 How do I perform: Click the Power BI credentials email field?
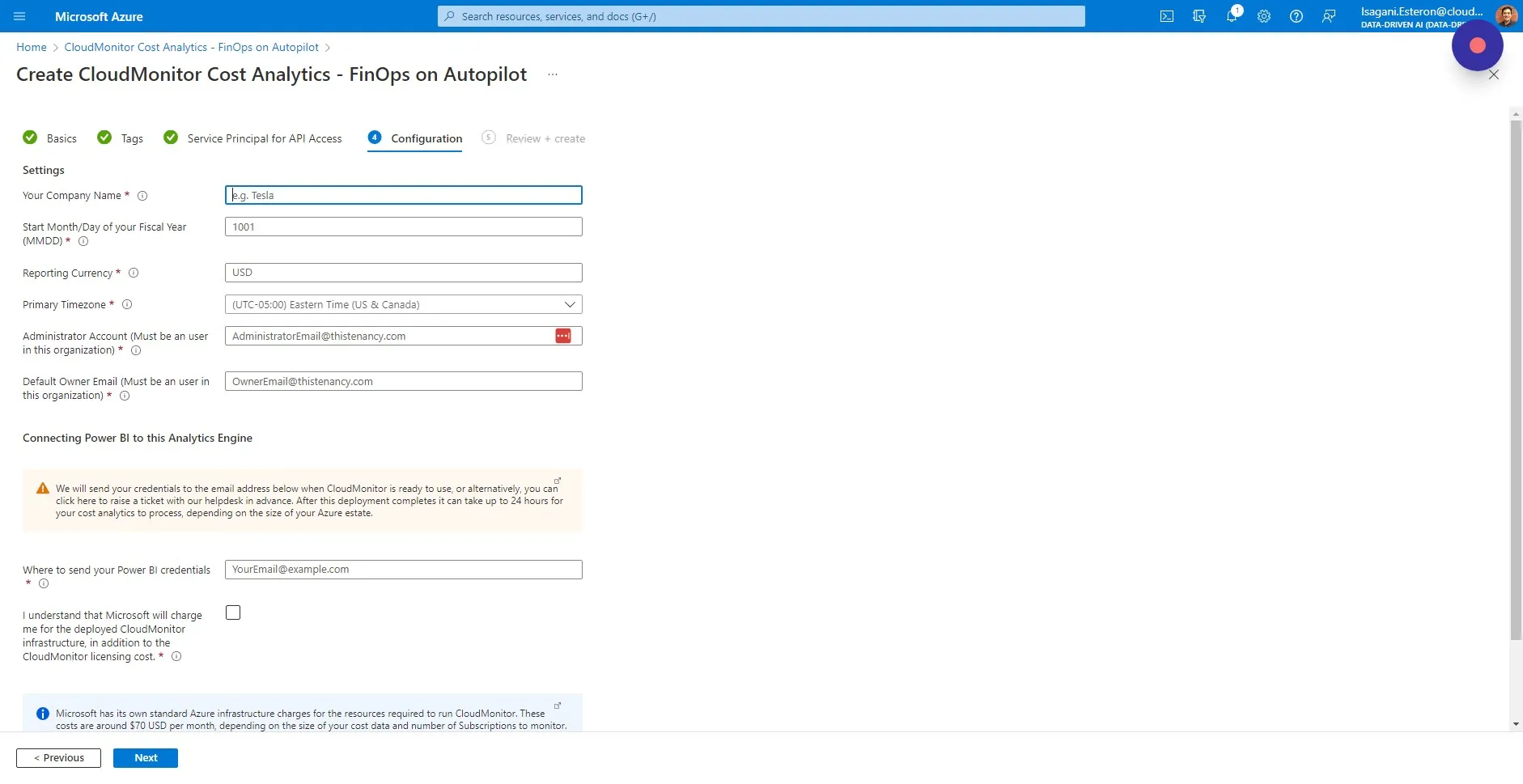pos(404,570)
